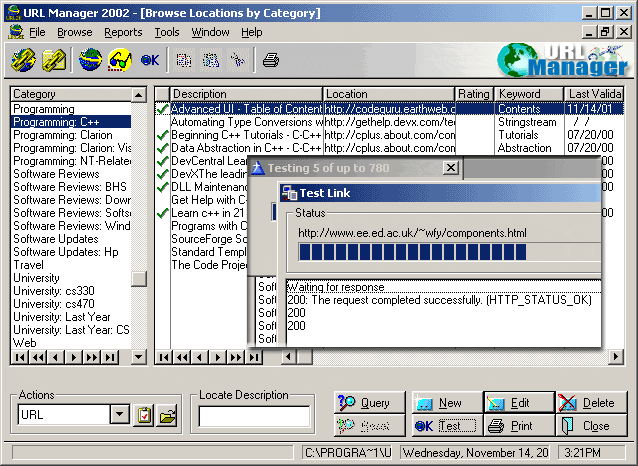
Task: Click the Keyword column header
Action: [x=529, y=94]
